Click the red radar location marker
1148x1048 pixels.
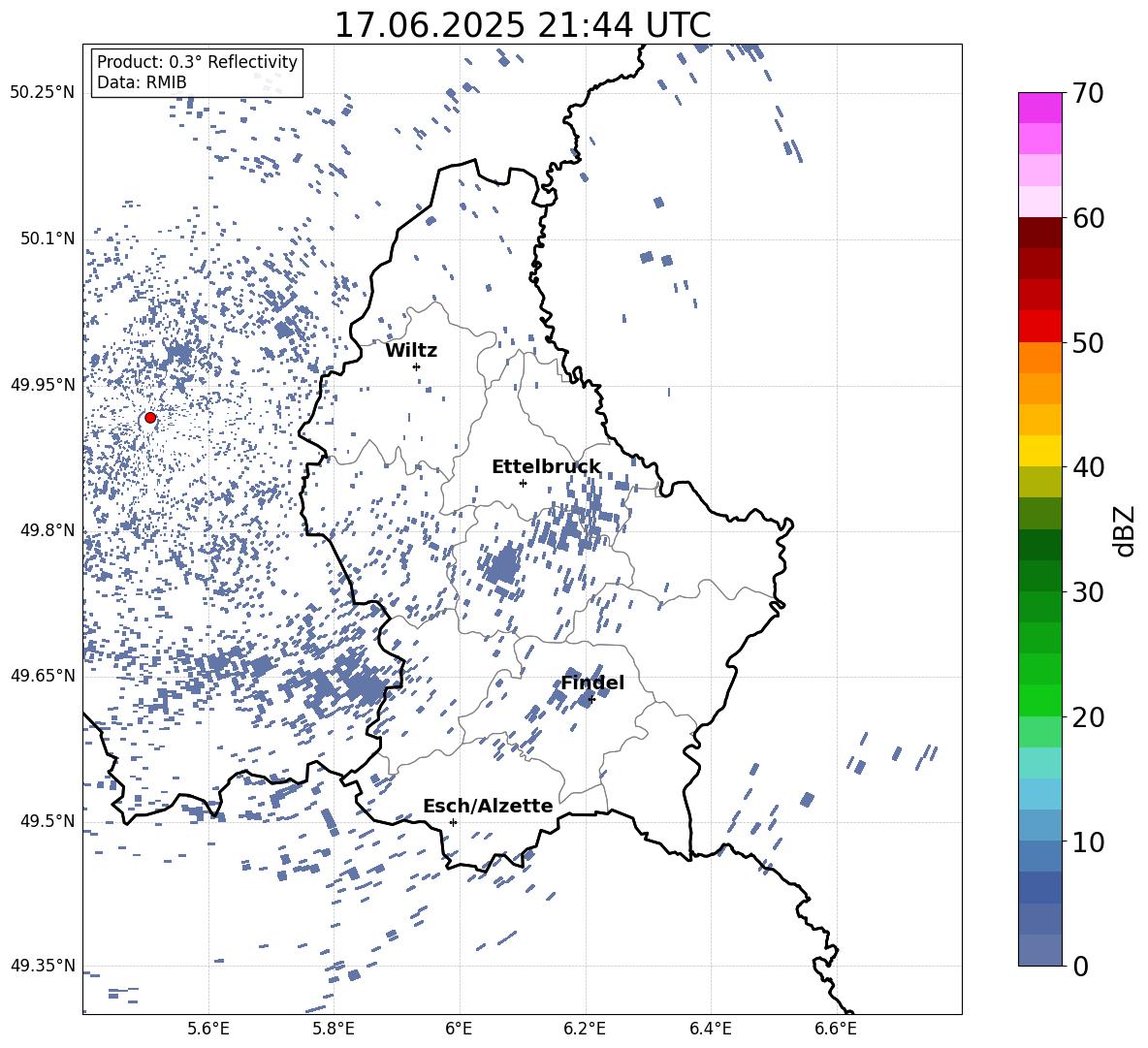click(150, 418)
